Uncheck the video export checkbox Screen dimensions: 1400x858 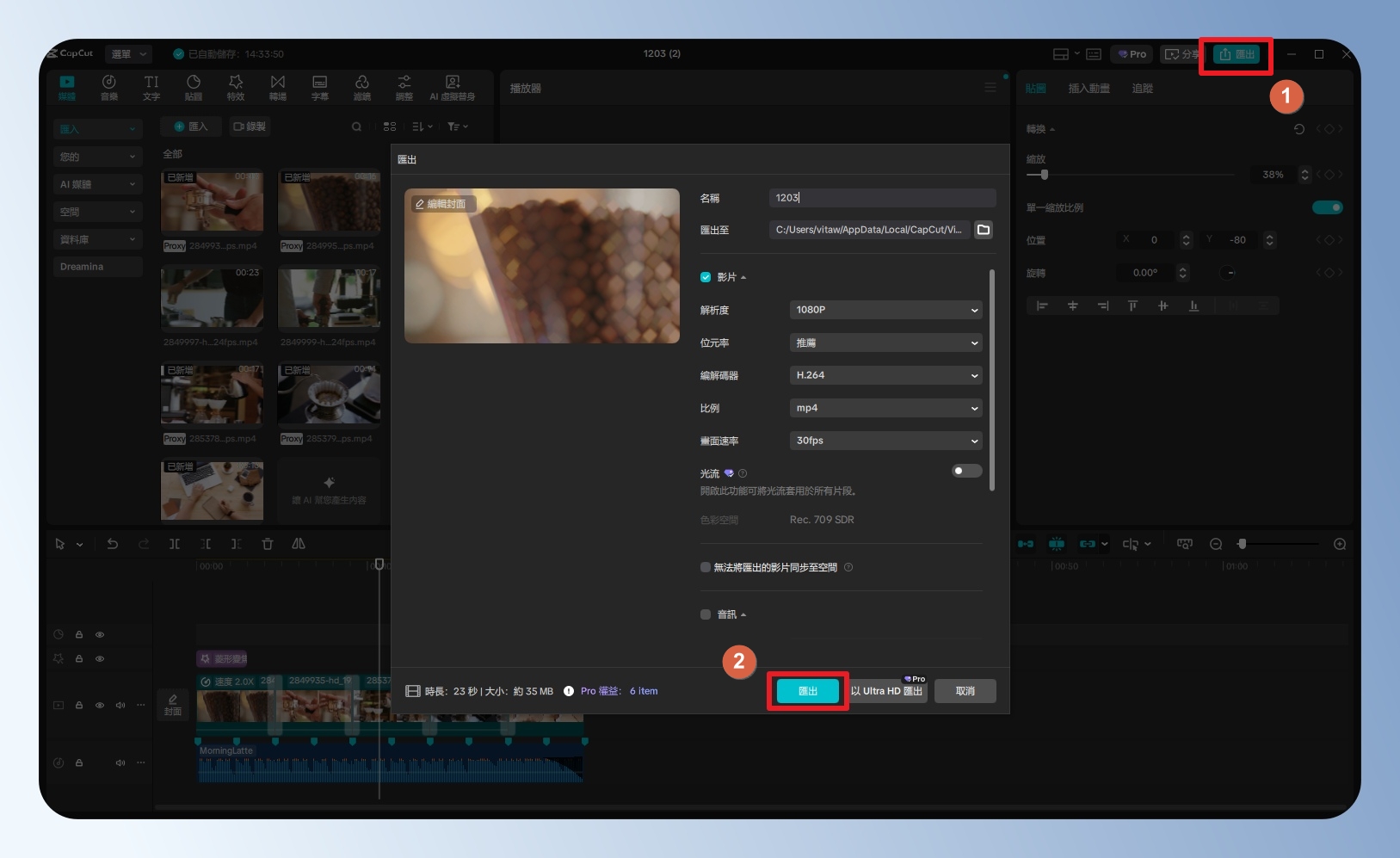click(x=706, y=277)
